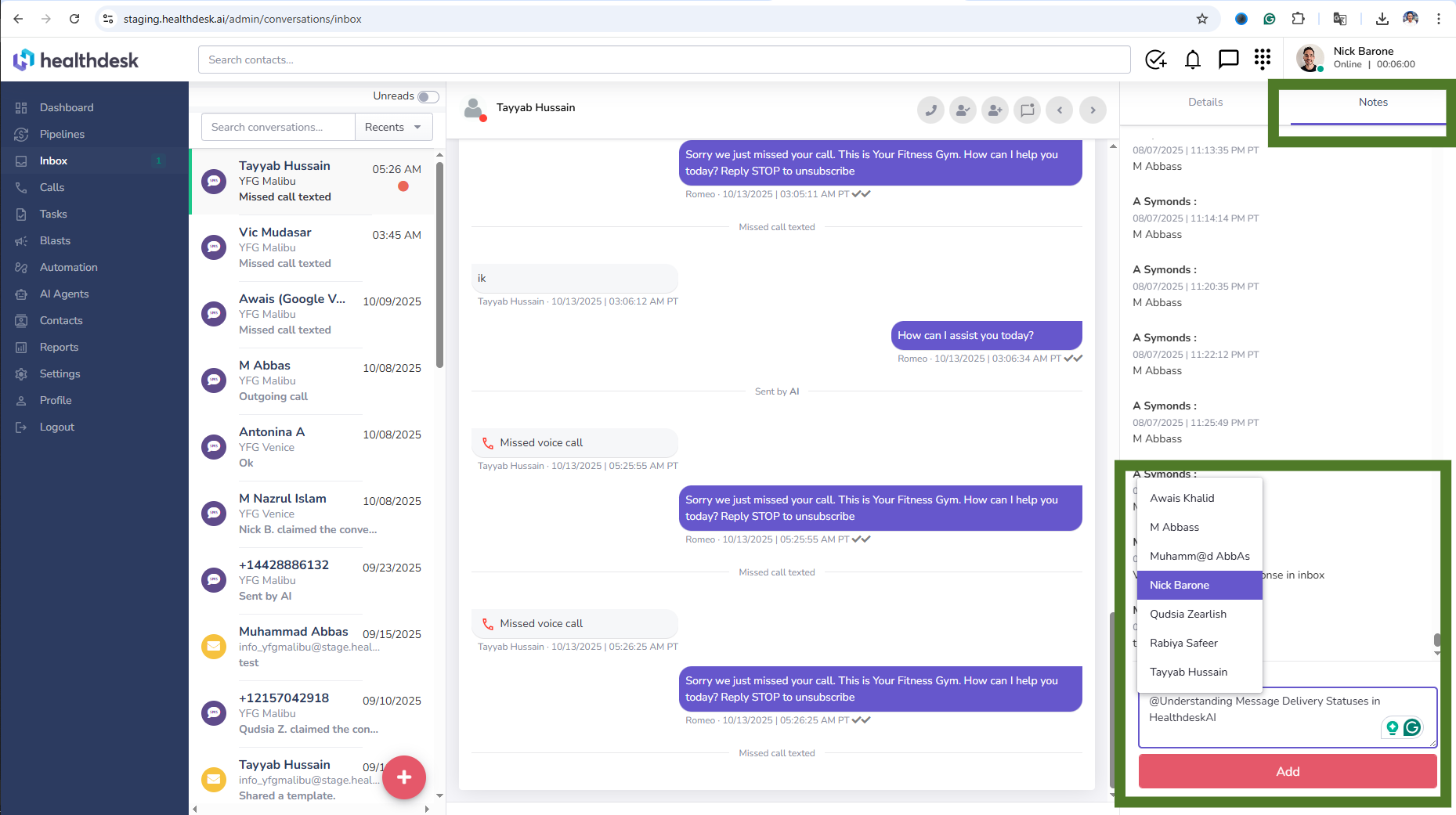Open Pipelines in the sidebar
The width and height of the screenshot is (1456, 815).
(x=62, y=134)
